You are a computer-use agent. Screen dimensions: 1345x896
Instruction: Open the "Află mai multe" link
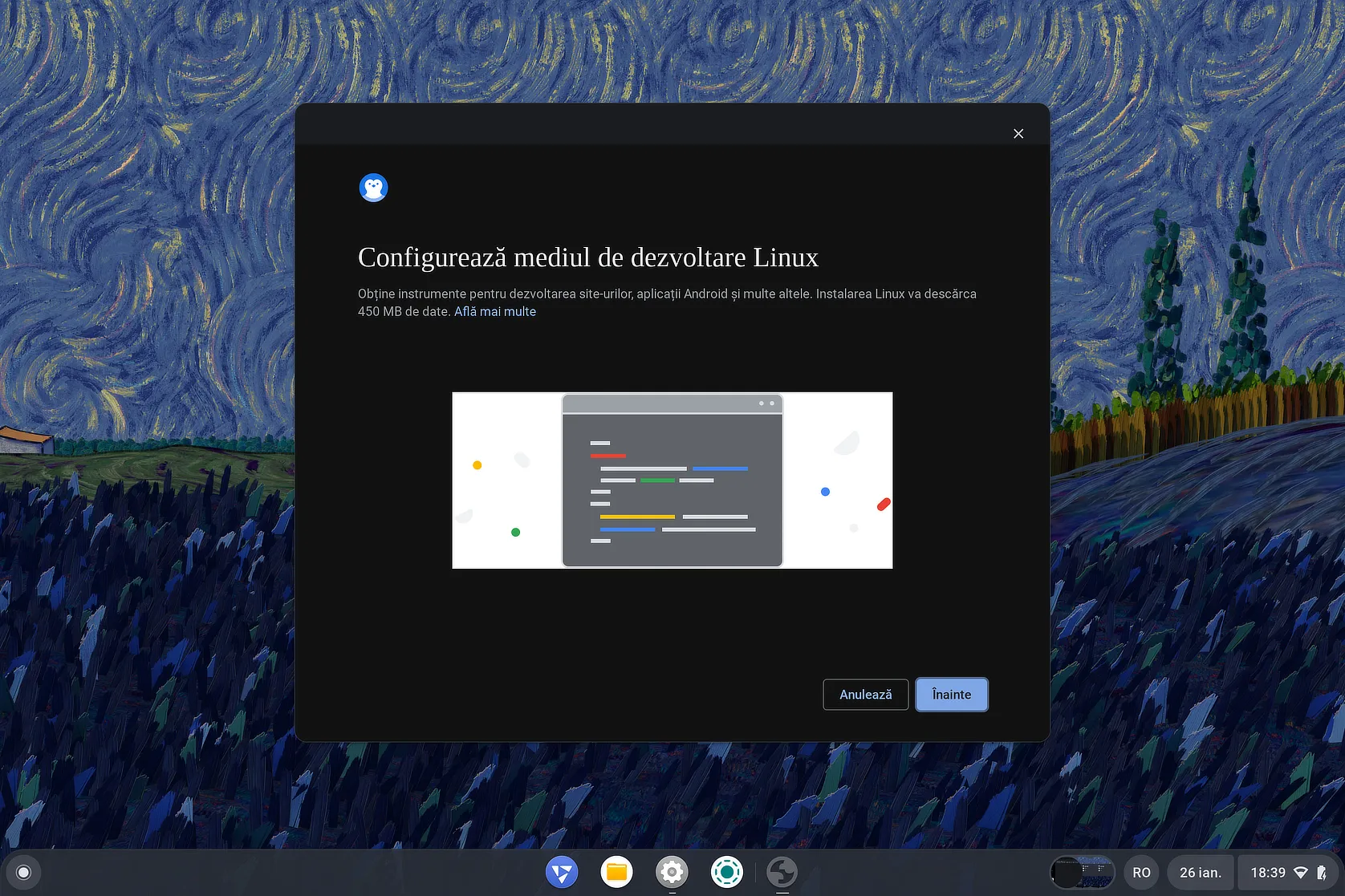pyautogui.click(x=494, y=311)
